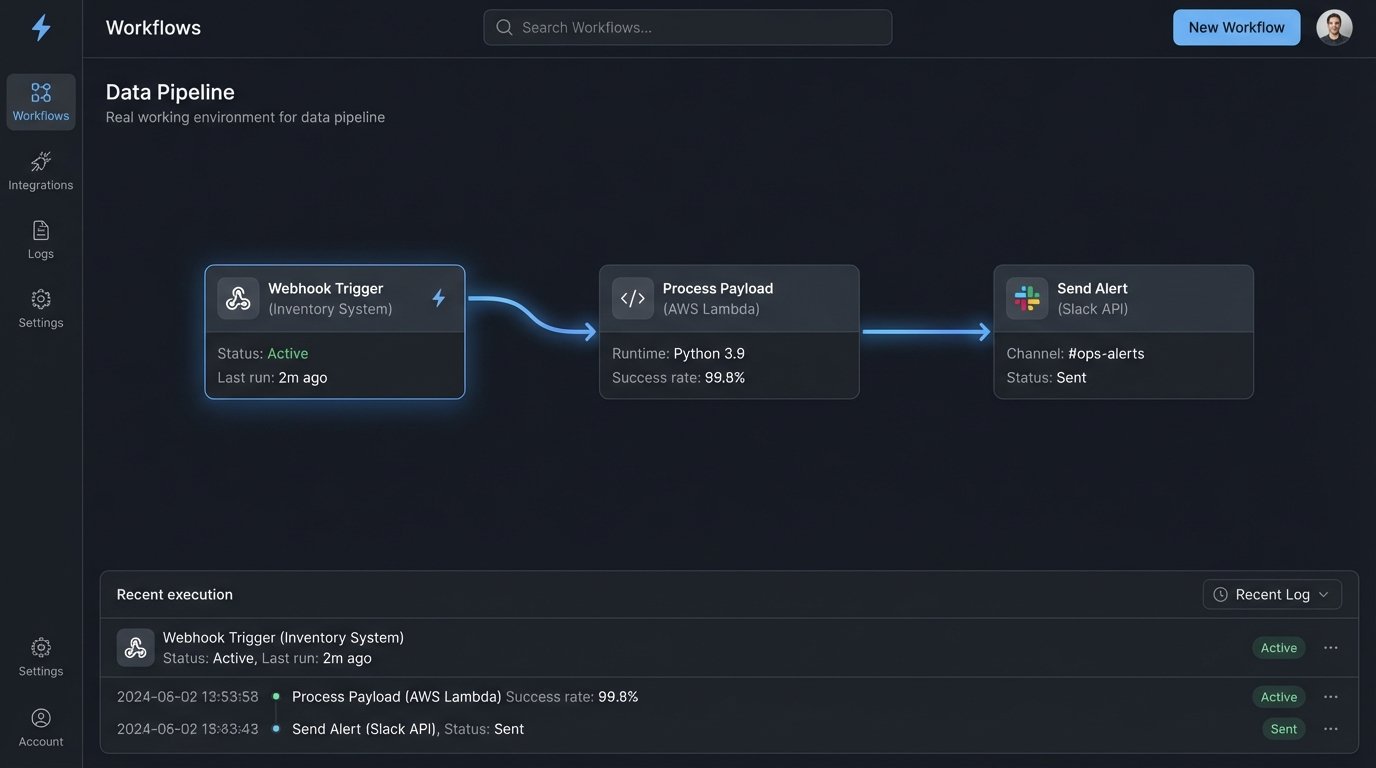
Task: Click inside the Search Workflows field
Action: tap(687, 27)
